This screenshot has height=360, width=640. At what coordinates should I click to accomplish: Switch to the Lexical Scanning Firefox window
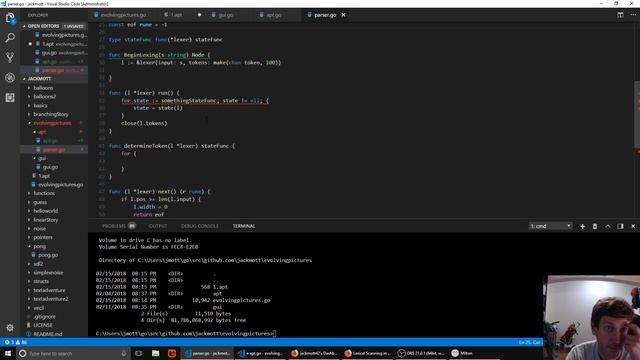(x=367, y=353)
